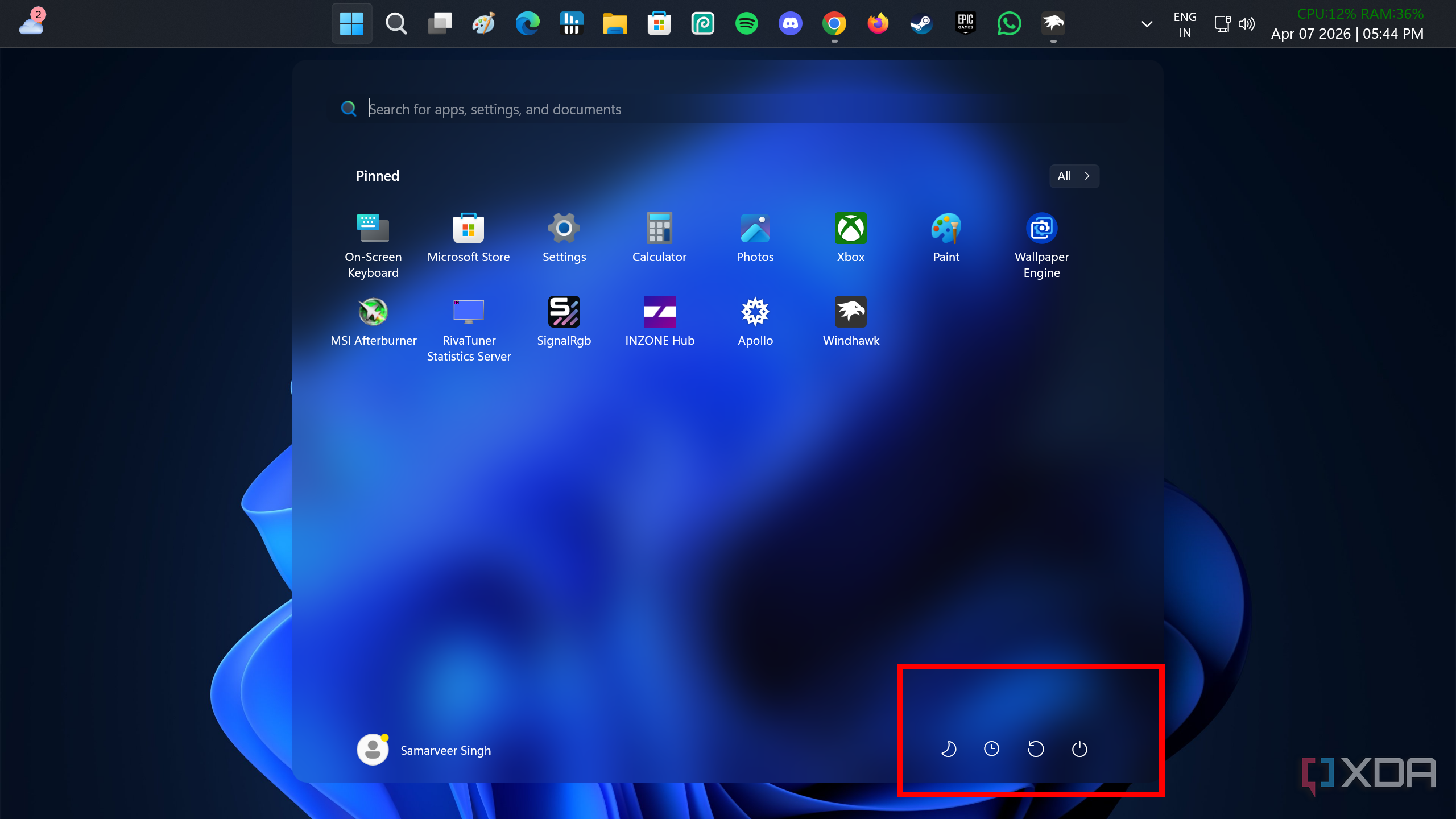Open Spotify from taskbar

point(746,23)
